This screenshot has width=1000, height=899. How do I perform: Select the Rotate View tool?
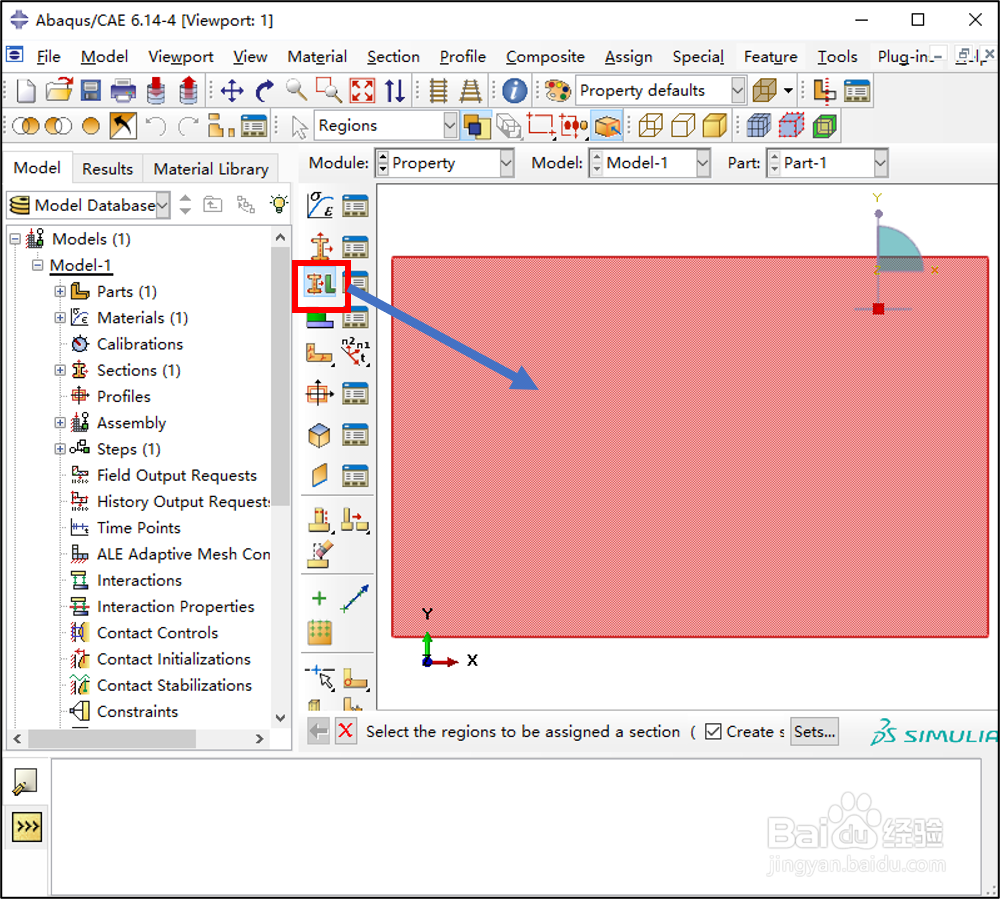[x=264, y=91]
